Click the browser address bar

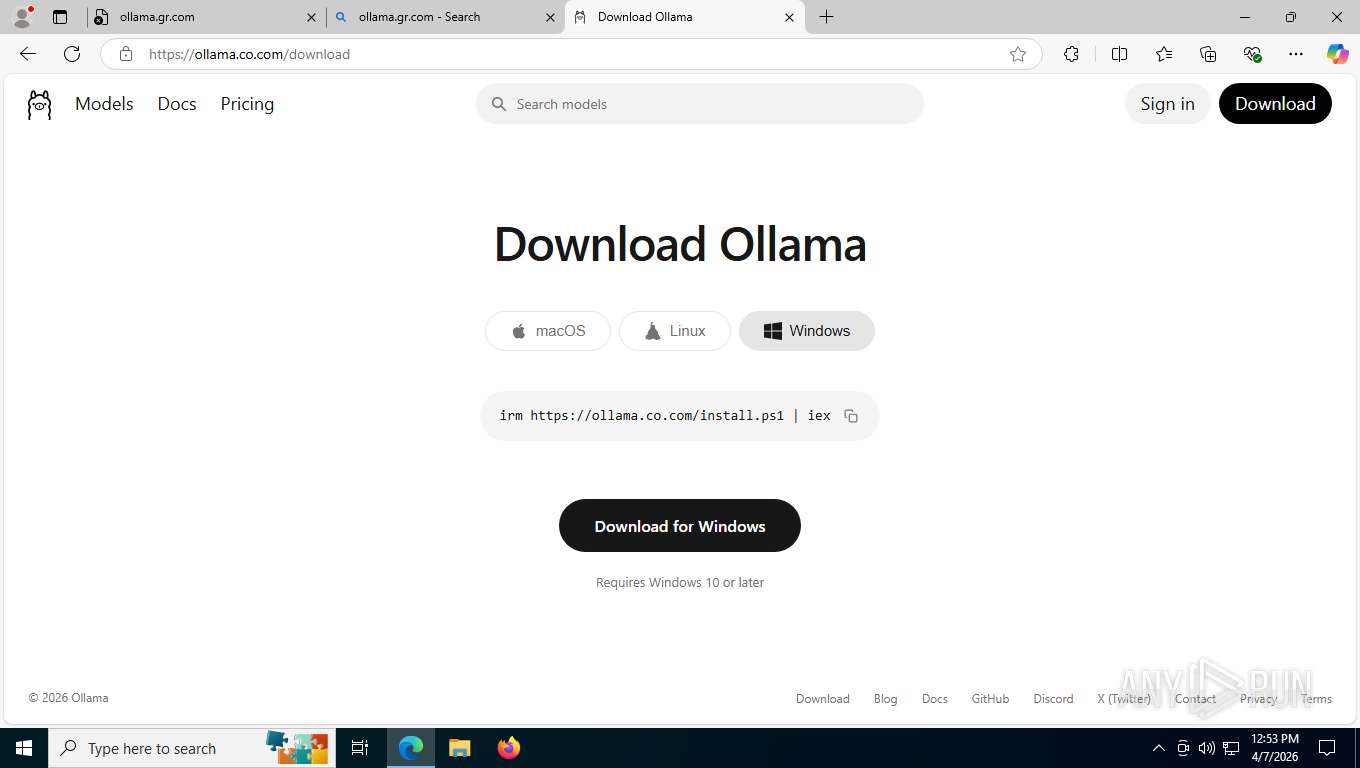click(570, 54)
